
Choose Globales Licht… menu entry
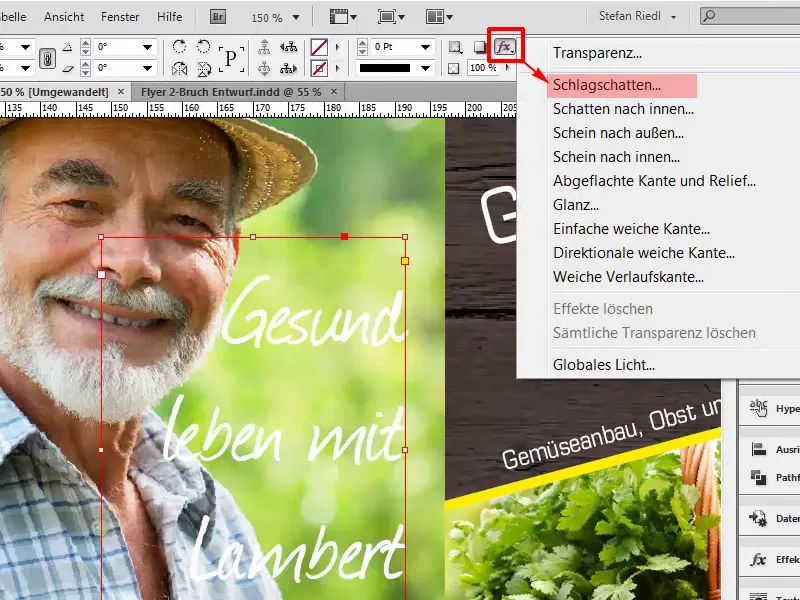(604, 365)
